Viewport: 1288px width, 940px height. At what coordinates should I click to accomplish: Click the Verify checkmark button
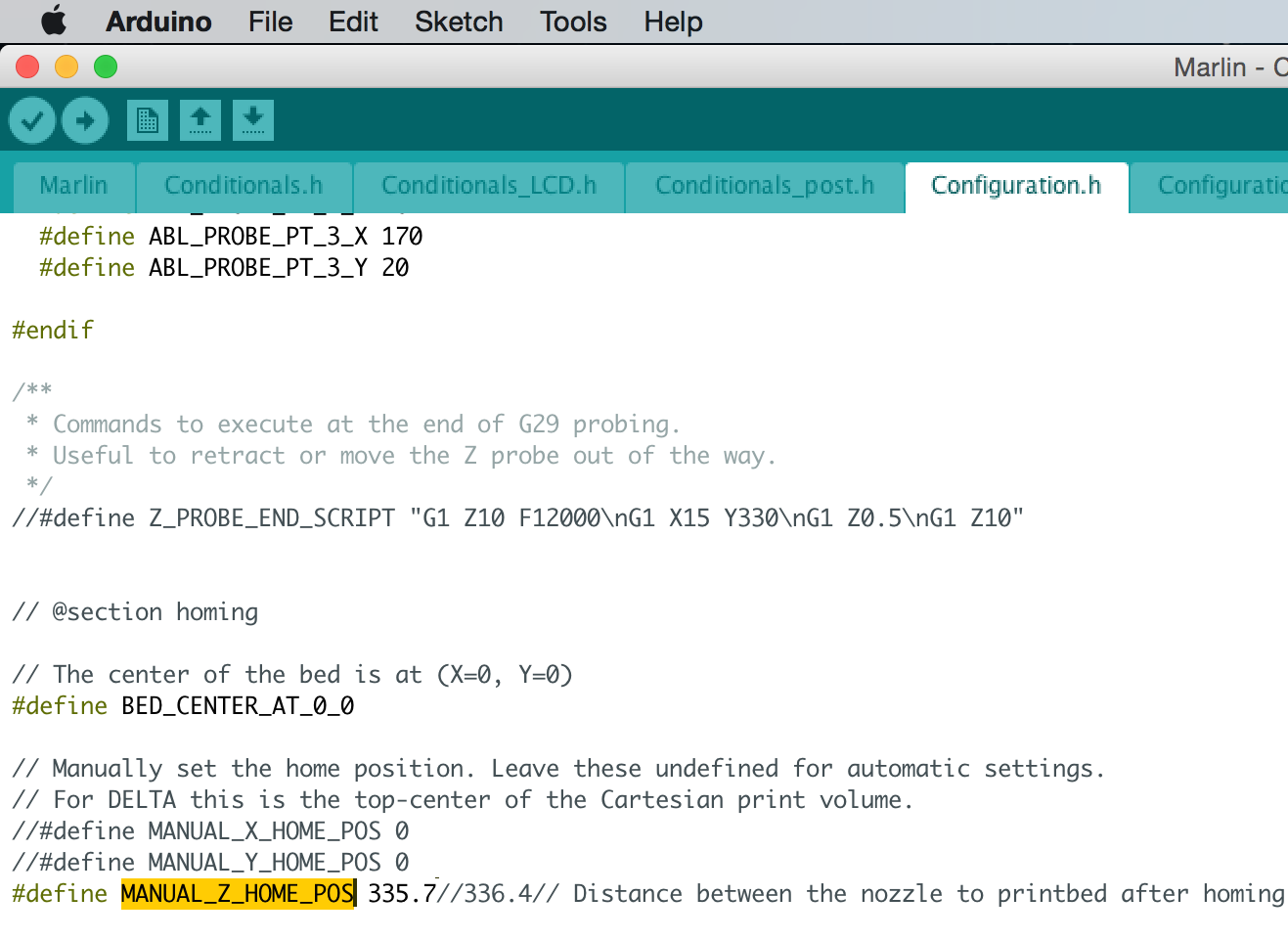[x=32, y=120]
